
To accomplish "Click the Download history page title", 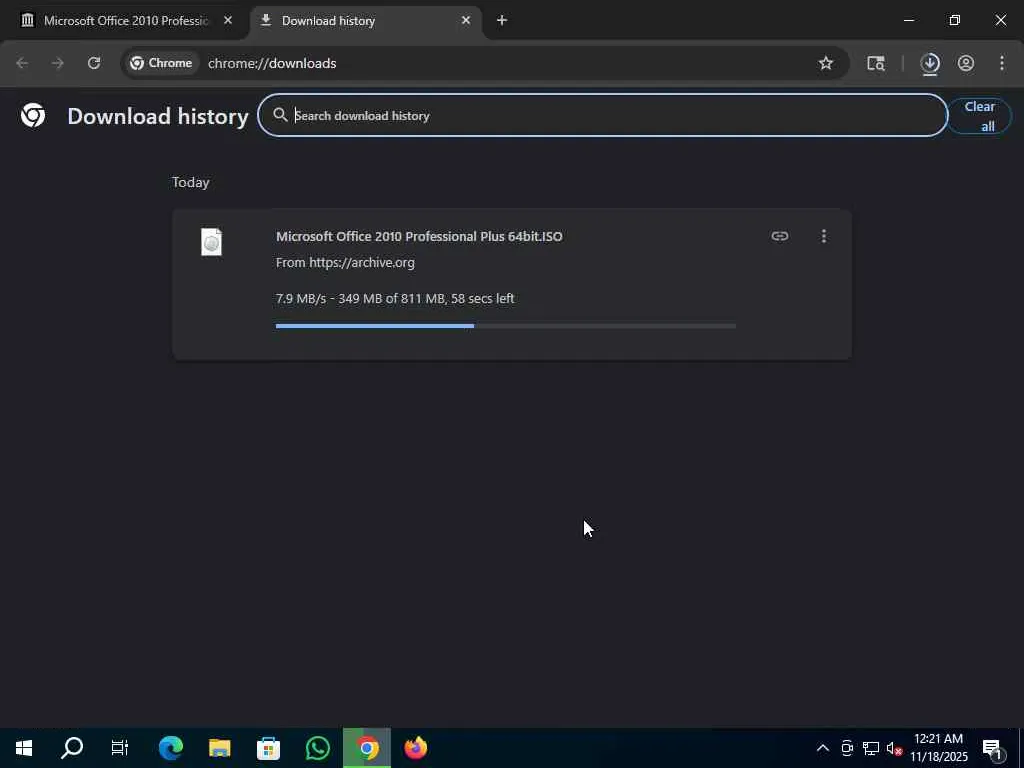I will 158,116.
